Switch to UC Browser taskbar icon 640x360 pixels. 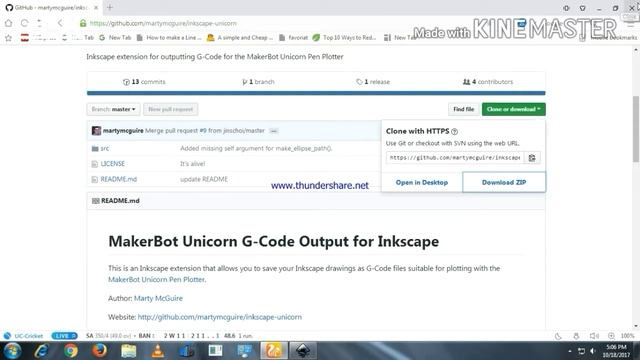(273, 351)
